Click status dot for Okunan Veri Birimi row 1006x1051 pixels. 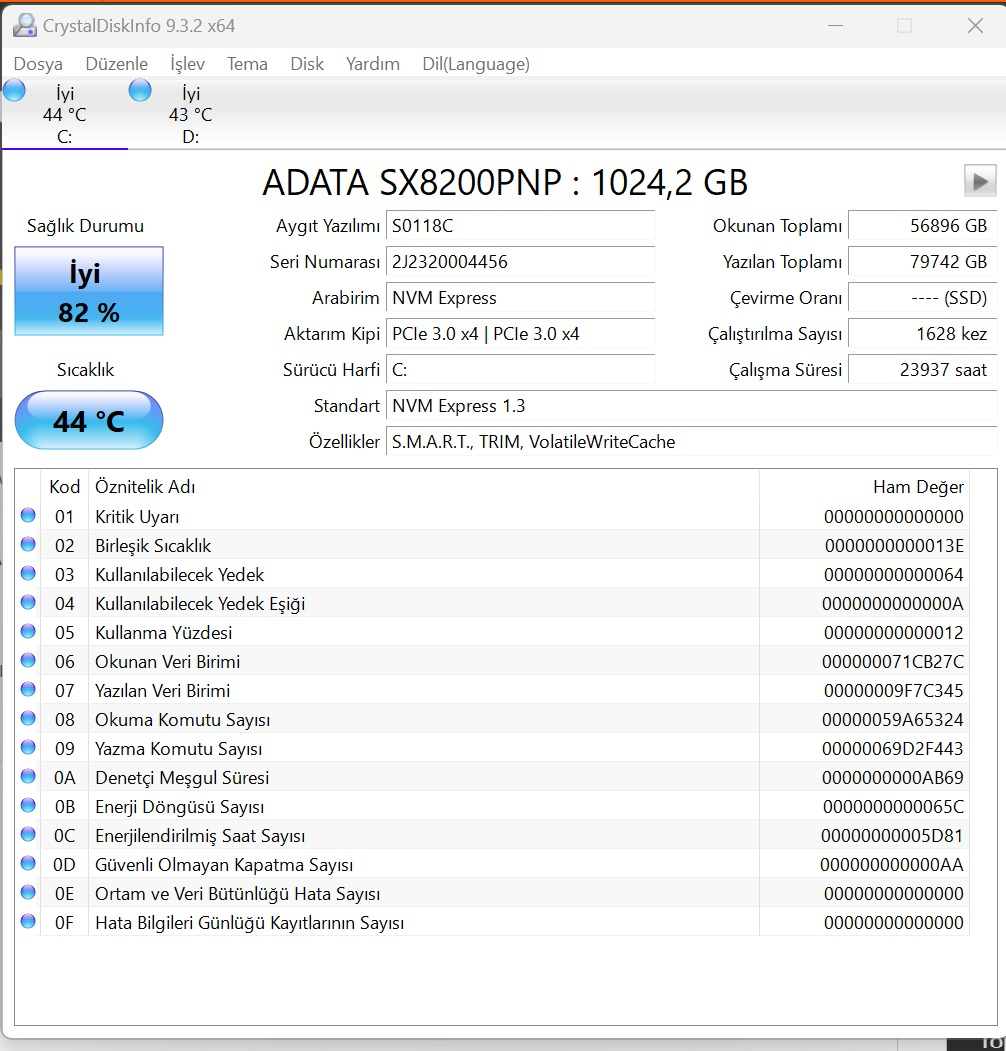click(28, 660)
